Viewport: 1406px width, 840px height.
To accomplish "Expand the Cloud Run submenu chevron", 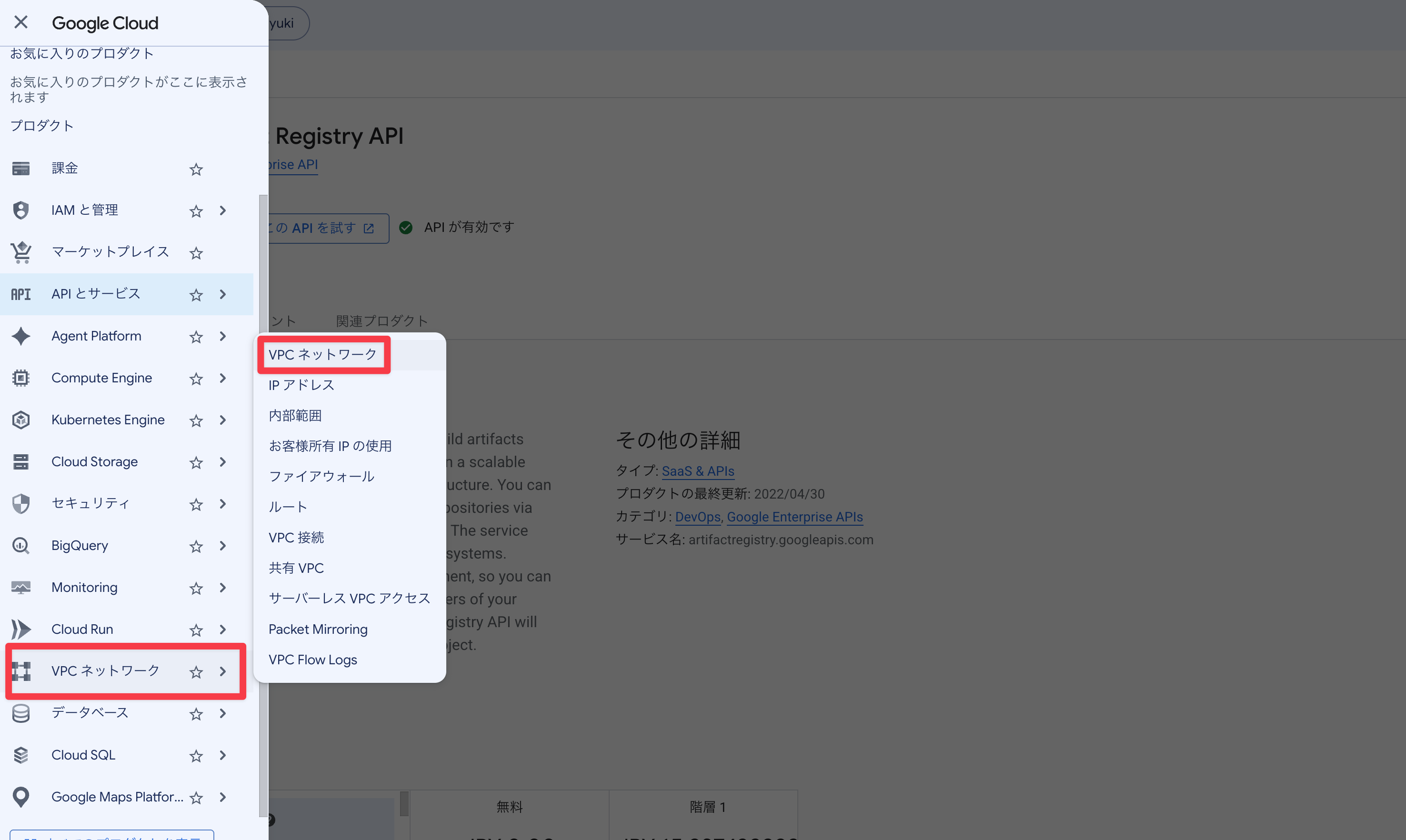I will click(x=223, y=630).
